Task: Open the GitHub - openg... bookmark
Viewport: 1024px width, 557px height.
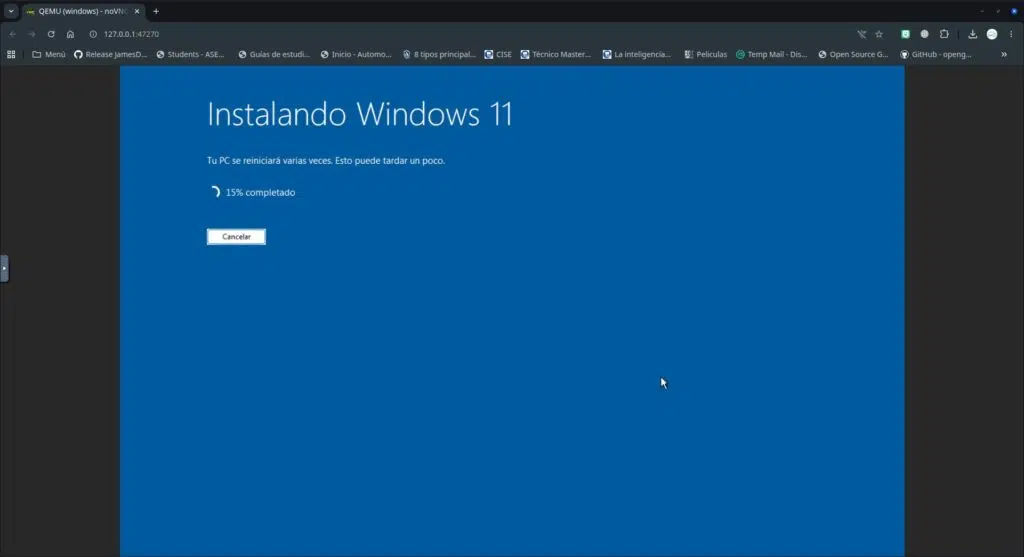Action: coord(936,54)
